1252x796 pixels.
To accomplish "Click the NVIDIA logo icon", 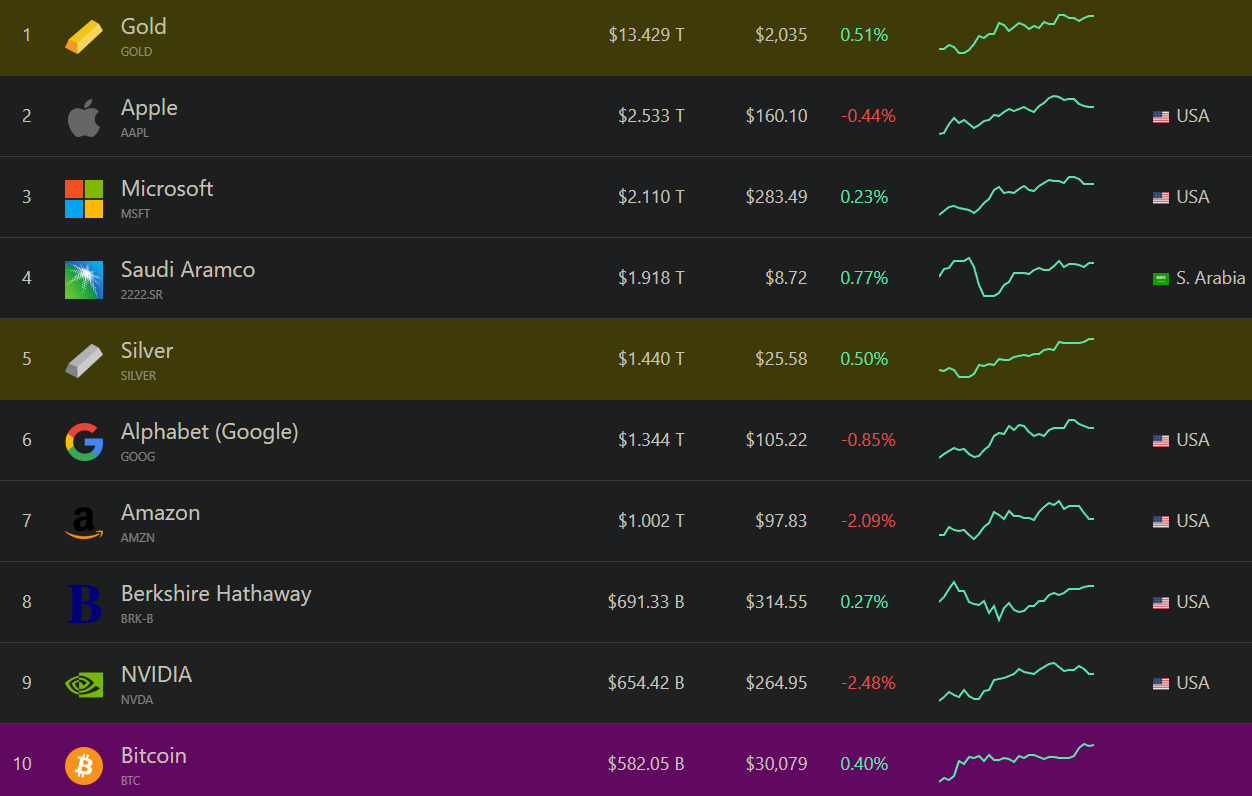I will click(x=84, y=684).
